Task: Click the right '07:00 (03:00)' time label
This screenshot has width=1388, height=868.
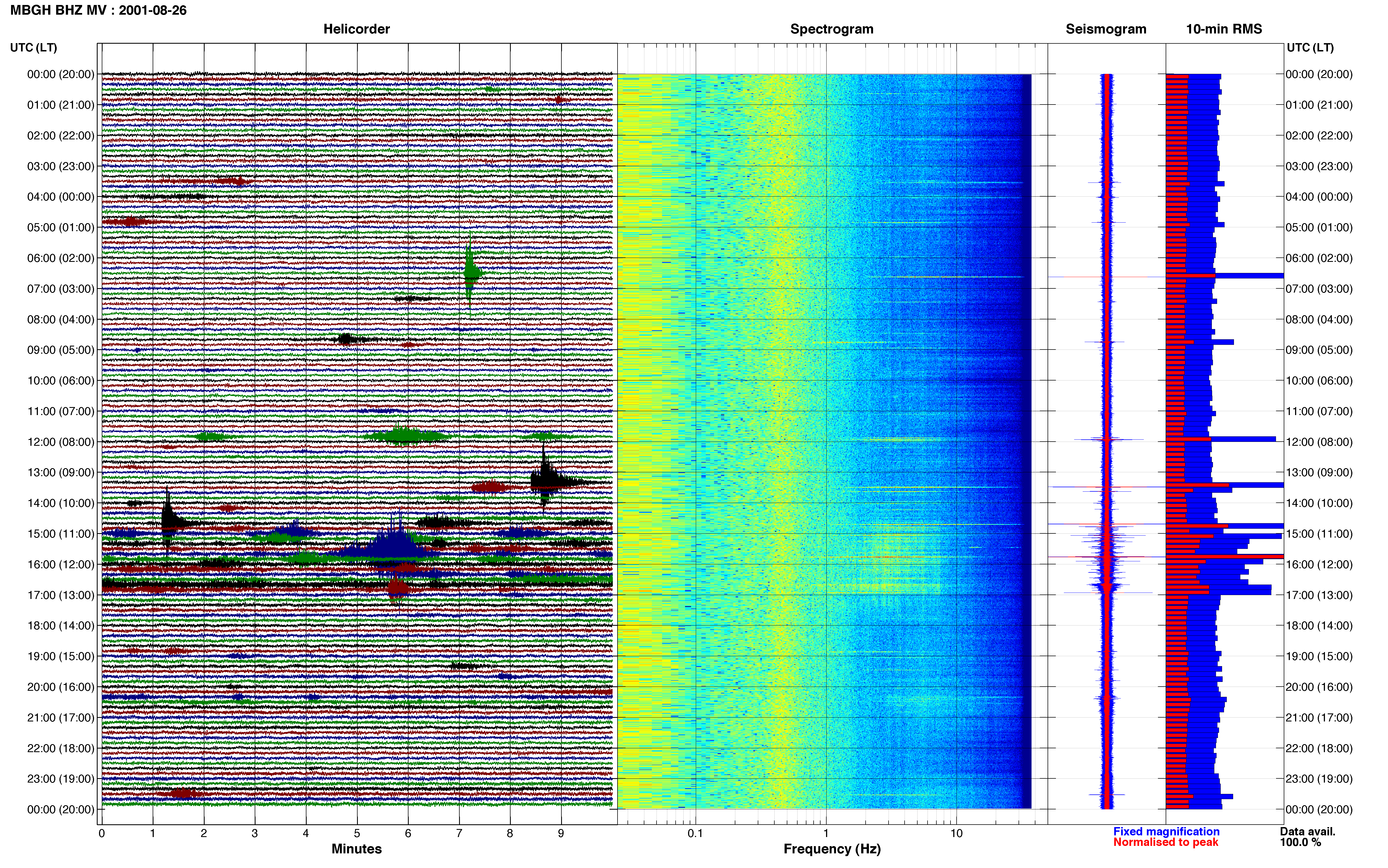Action: pos(1319,289)
